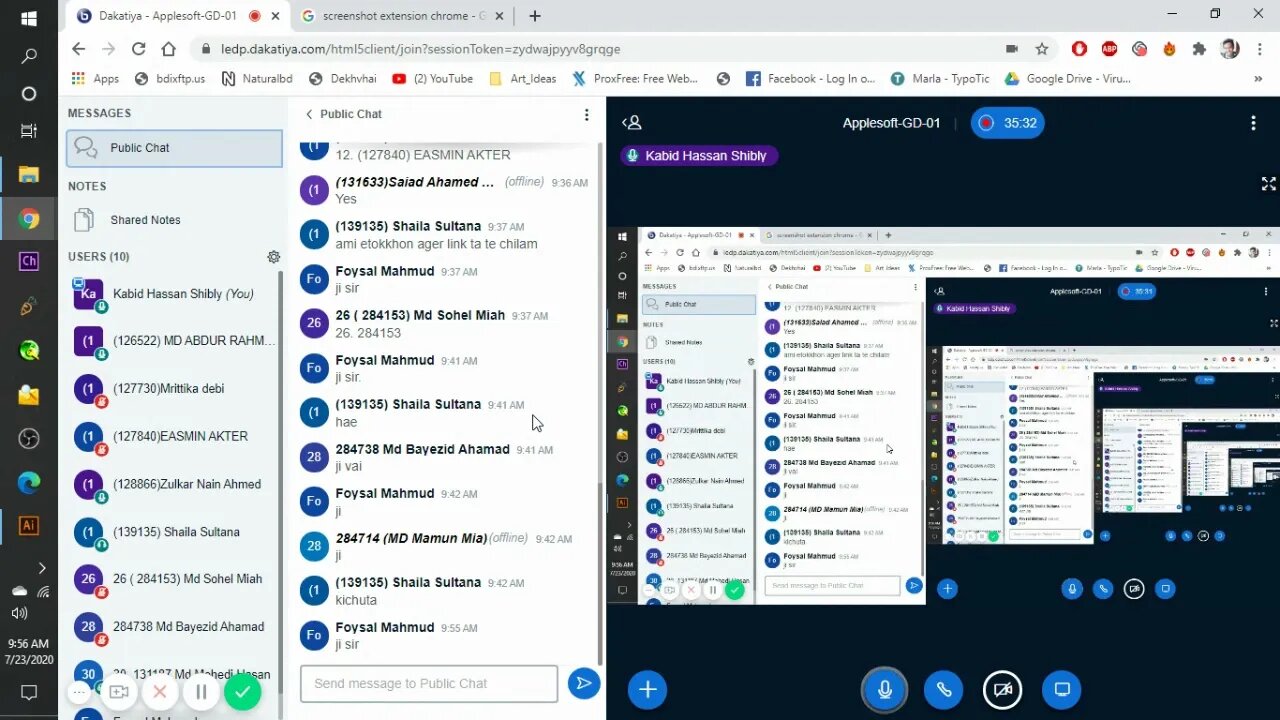This screenshot has height=720, width=1280.
Task: Select user 26 ( 284153) Md Sohel Miah
Action: pos(175,579)
